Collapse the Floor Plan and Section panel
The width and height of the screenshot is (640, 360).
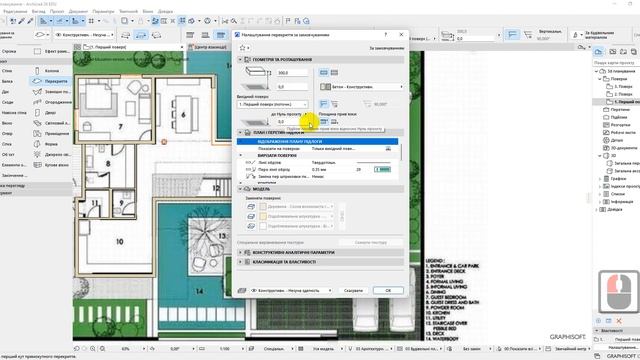pos(240,133)
